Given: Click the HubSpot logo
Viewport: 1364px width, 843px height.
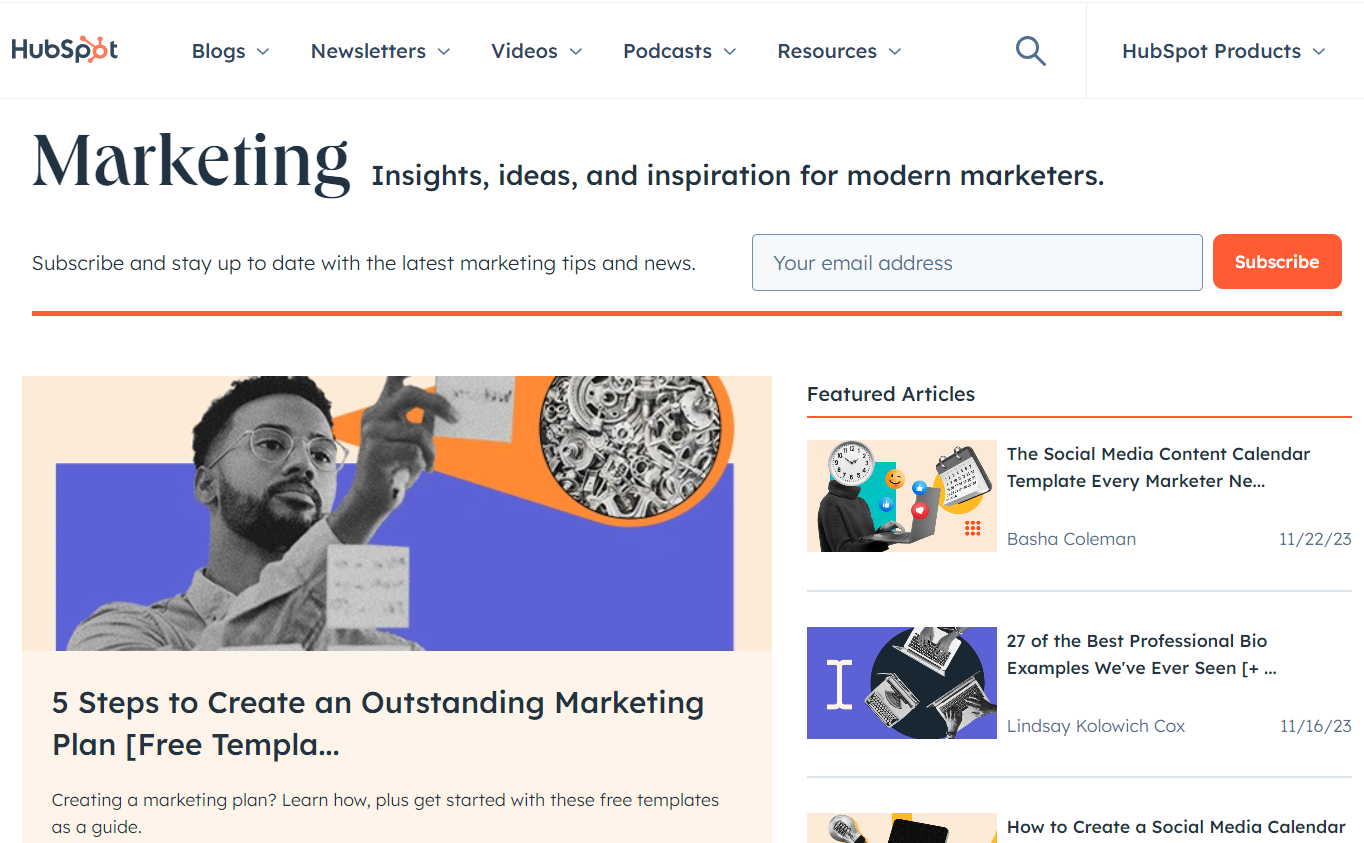Looking at the screenshot, I should [65, 50].
